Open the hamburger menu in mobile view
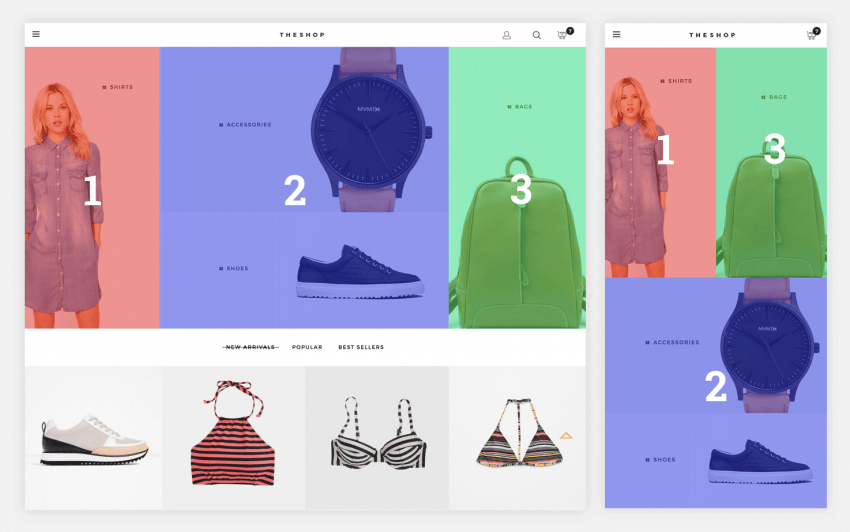The width and height of the screenshot is (850, 532). [616, 34]
